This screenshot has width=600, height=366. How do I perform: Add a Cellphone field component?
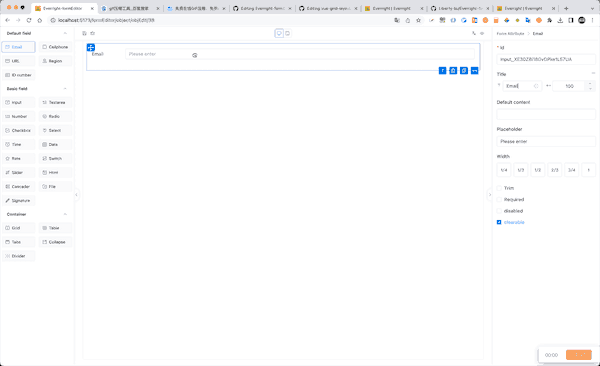[x=55, y=47]
